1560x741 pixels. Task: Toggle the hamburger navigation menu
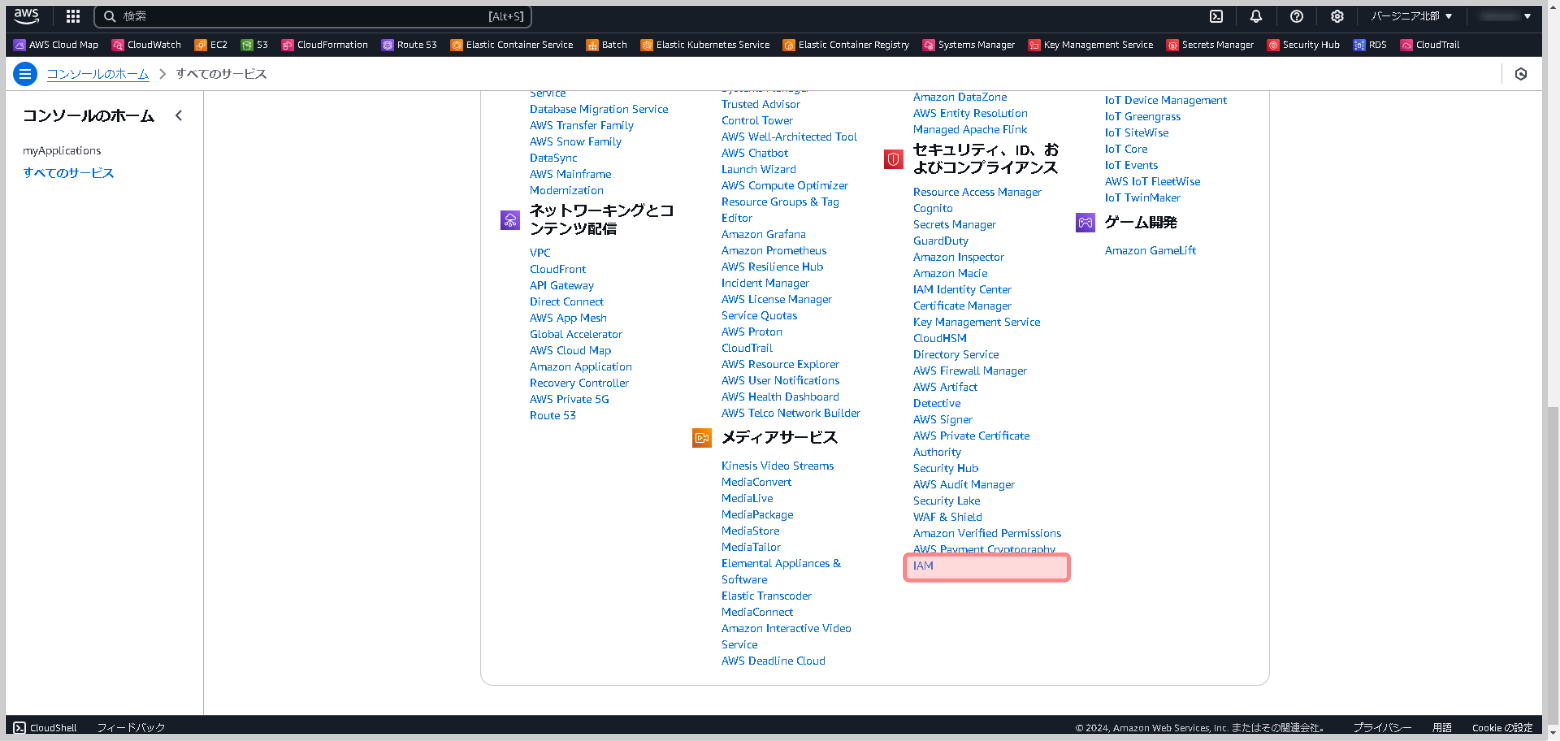pos(25,74)
